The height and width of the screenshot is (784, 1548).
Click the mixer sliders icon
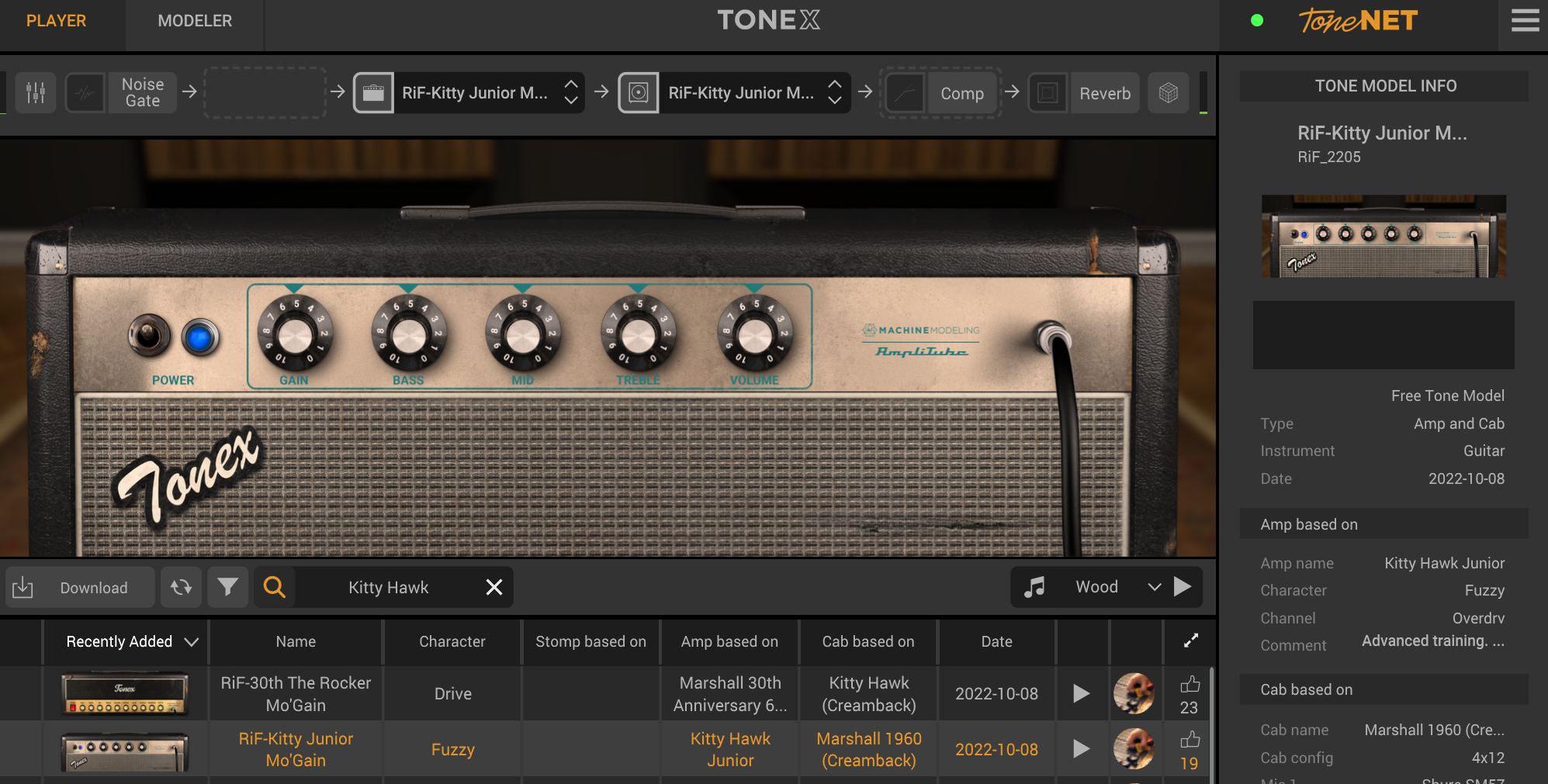pos(36,93)
